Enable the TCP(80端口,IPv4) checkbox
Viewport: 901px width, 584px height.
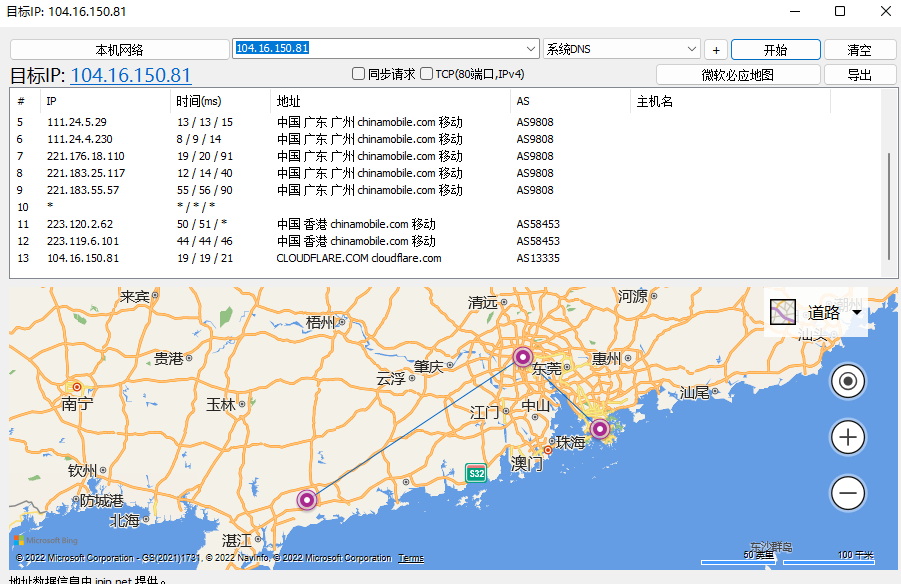[426, 74]
